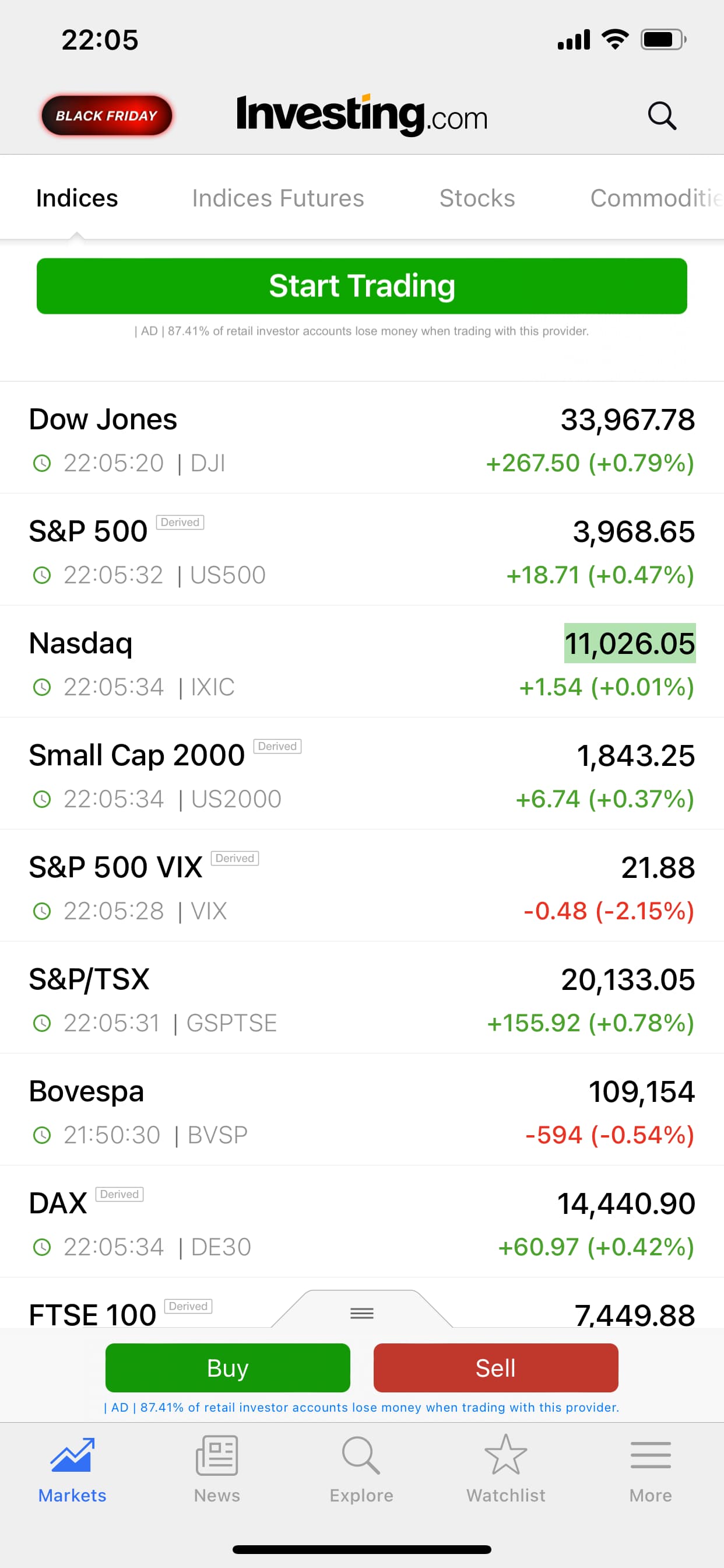Viewport: 724px width, 1568px height.
Task: Open the S&P 500 VIX row
Action: [362, 886]
